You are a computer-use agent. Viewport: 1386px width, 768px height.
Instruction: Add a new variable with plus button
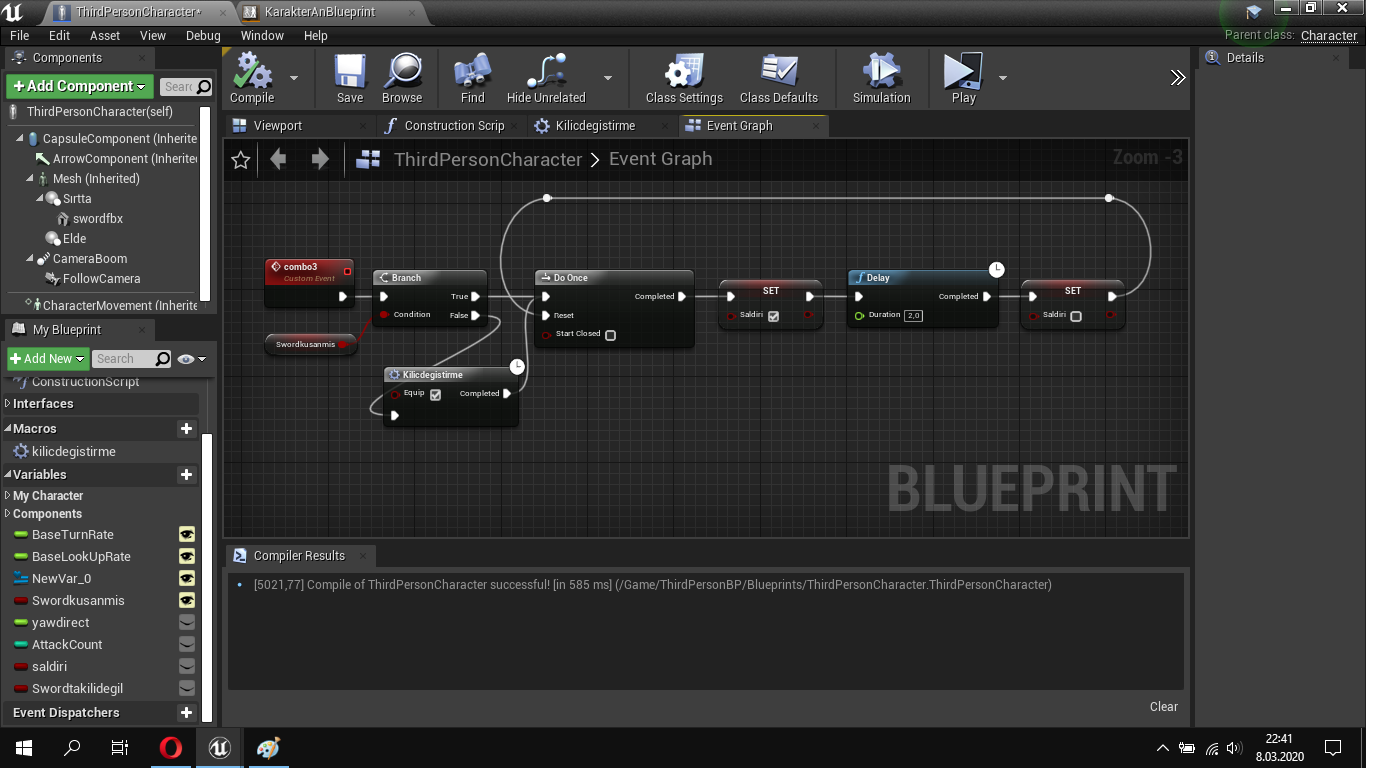(186, 475)
